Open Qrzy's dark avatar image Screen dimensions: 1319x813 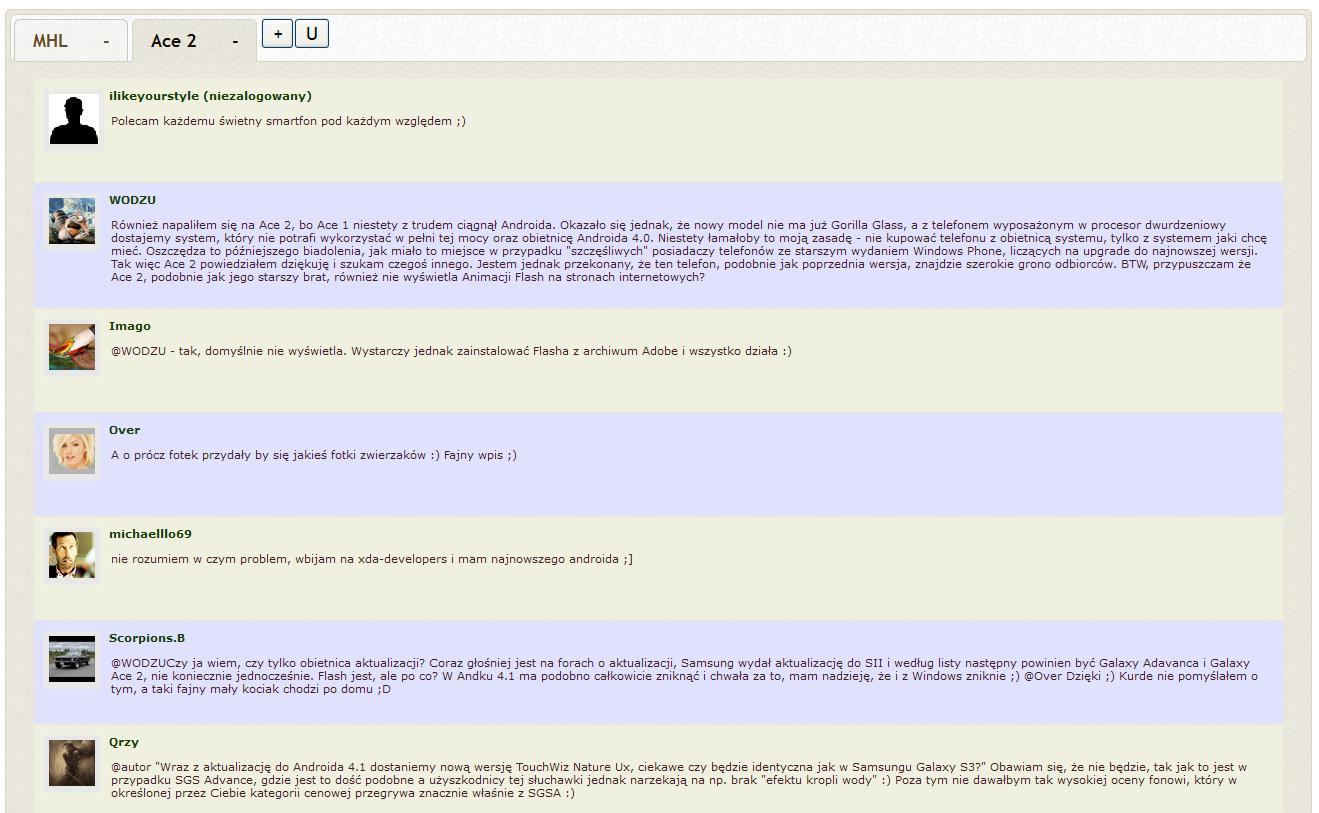coord(72,763)
